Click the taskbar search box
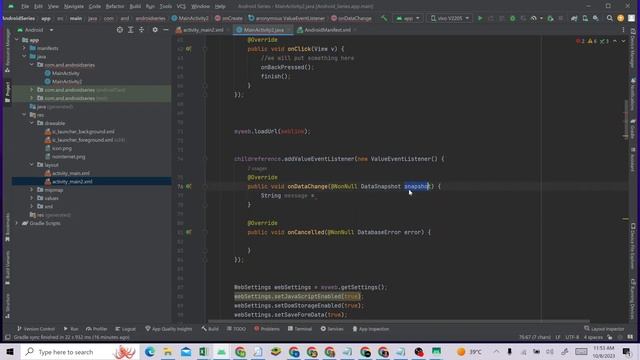 click(x=80, y=352)
